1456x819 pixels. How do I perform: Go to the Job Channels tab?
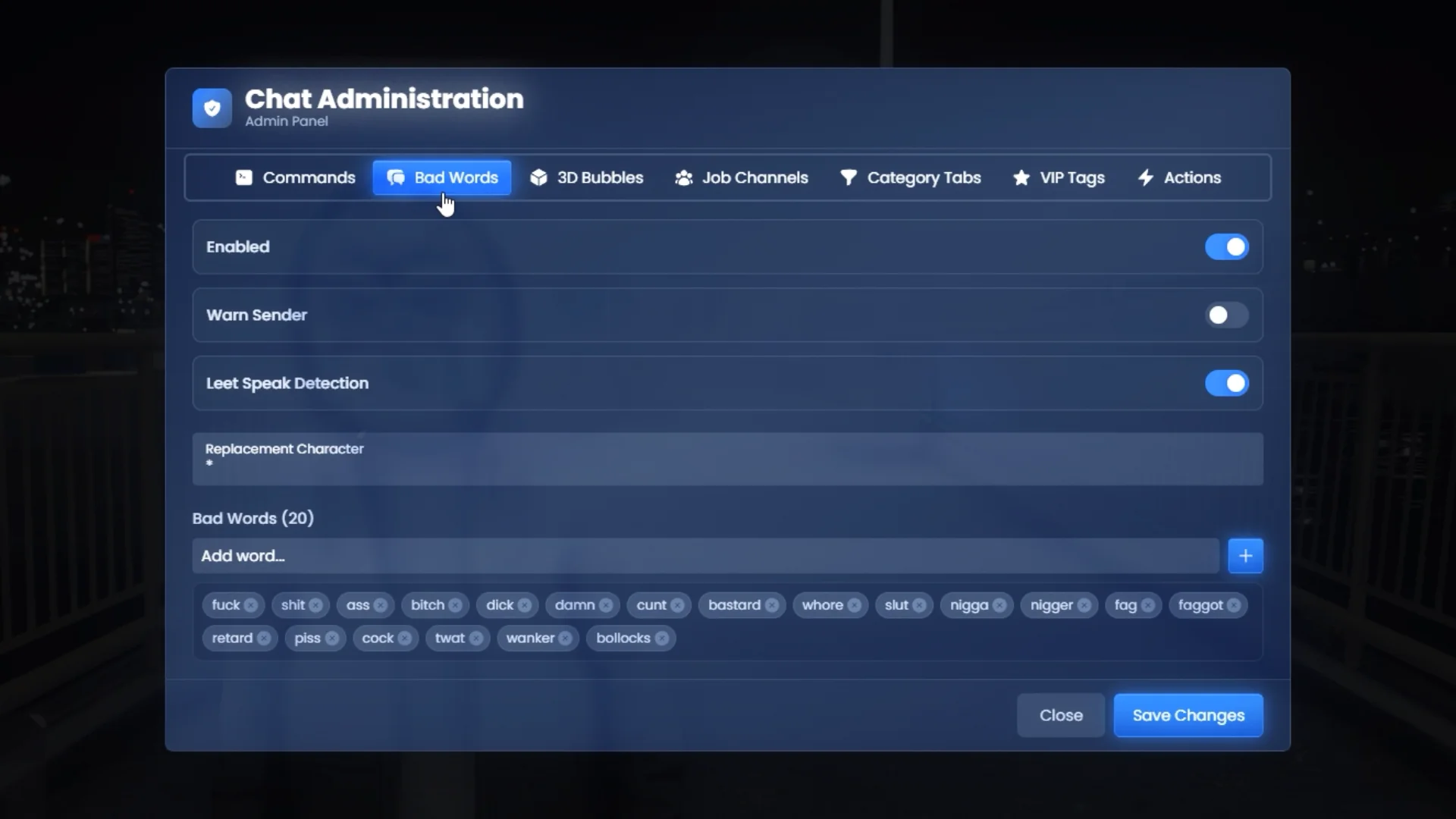click(741, 177)
